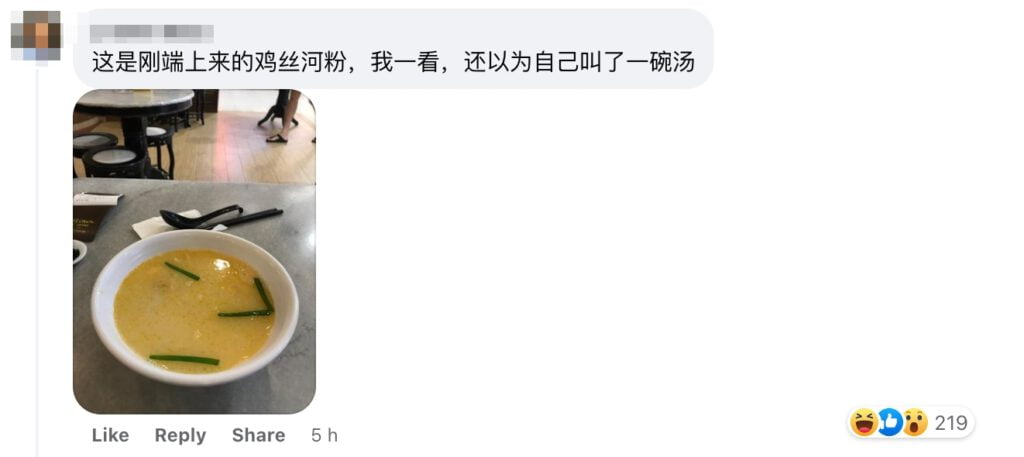The height and width of the screenshot is (457, 1024).
Task: Click the surprised Wow reaction emoji
Action: pyautogui.click(x=915, y=422)
